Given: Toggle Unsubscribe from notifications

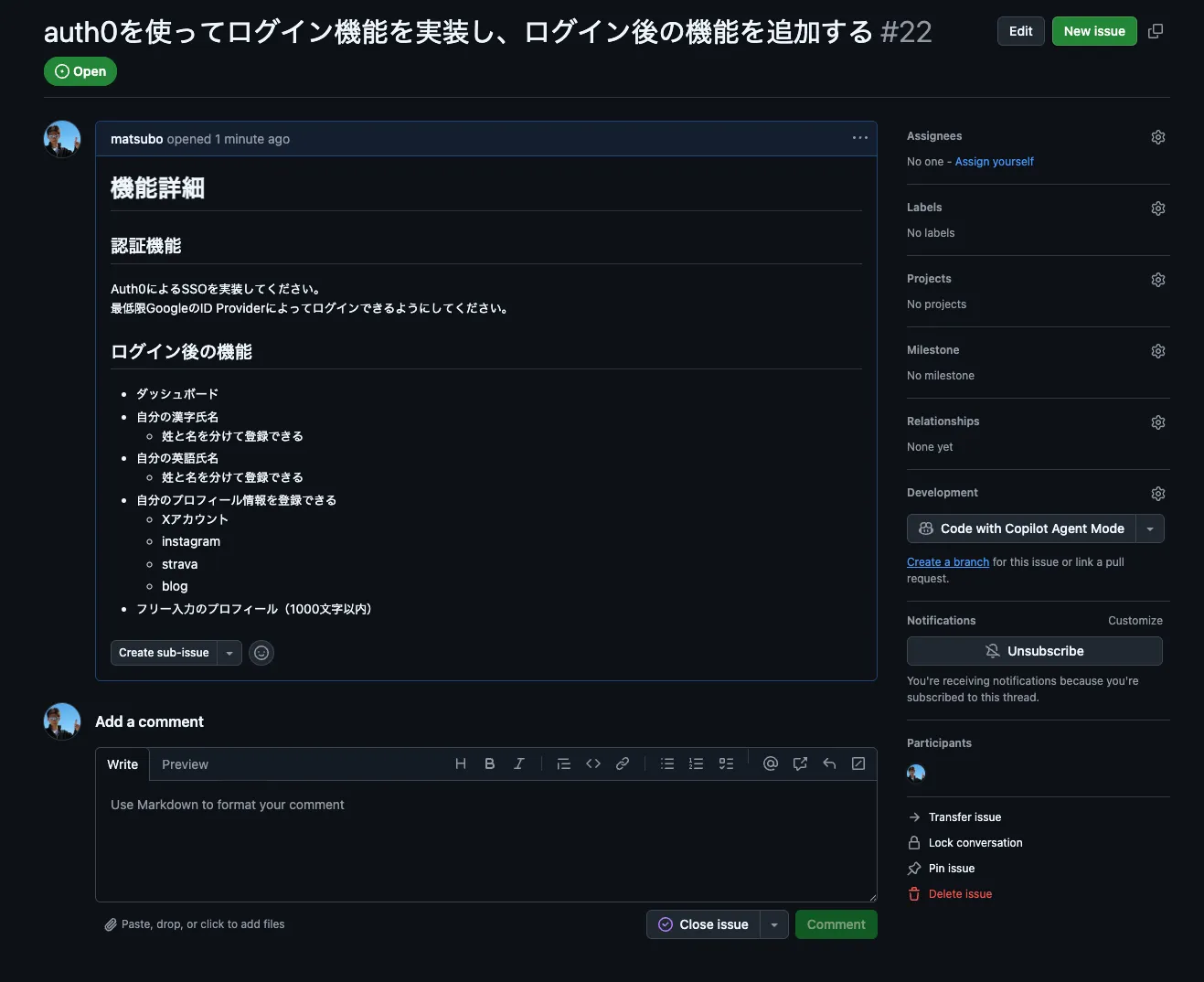Looking at the screenshot, I should 1034,651.
